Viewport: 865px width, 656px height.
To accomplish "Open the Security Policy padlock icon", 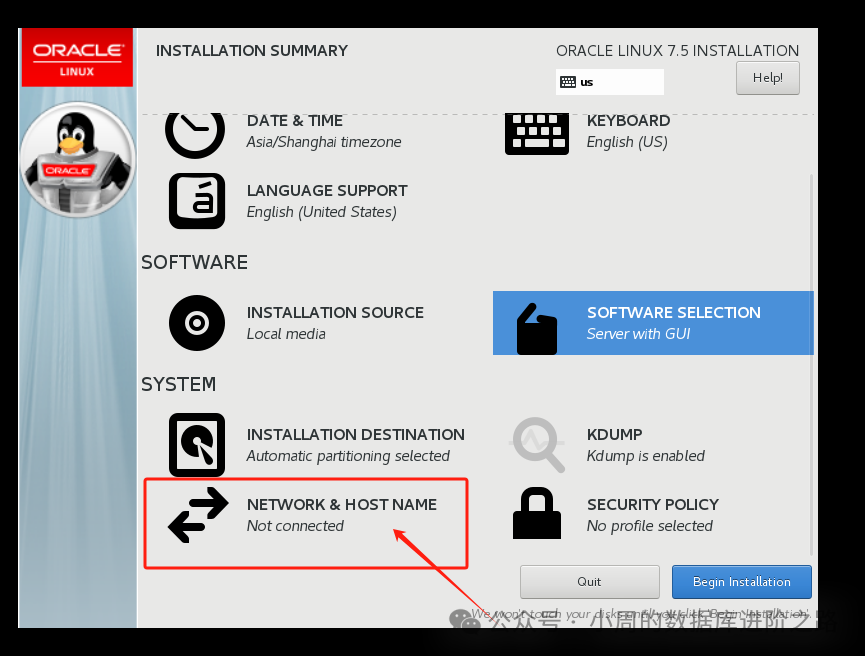I will click(537, 513).
